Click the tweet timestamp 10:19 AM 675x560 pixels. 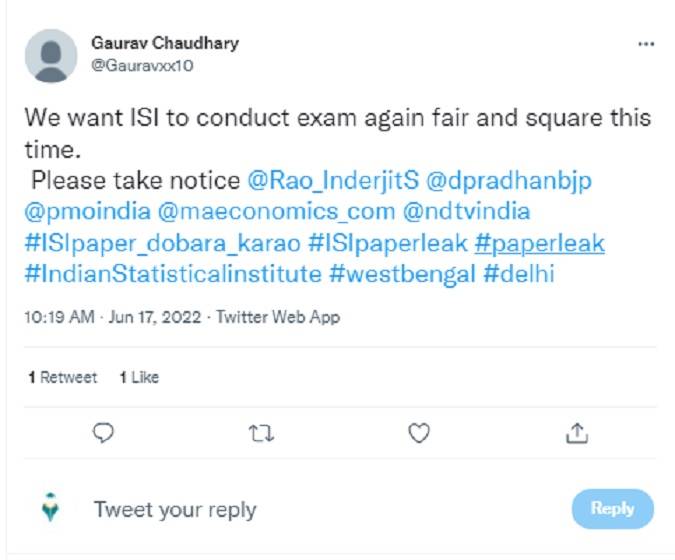coord(59,317)
